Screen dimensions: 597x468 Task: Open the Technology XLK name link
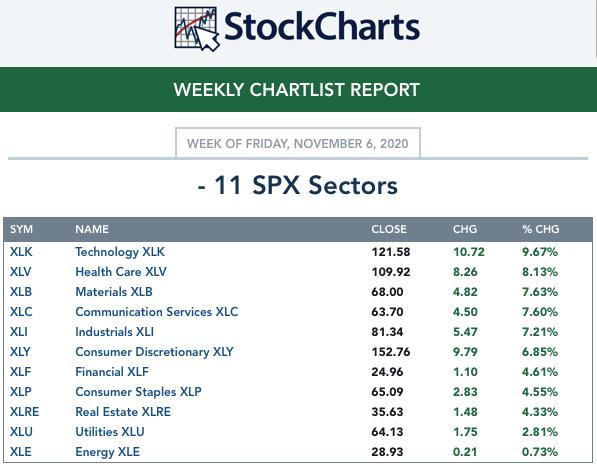coord(120,252)
